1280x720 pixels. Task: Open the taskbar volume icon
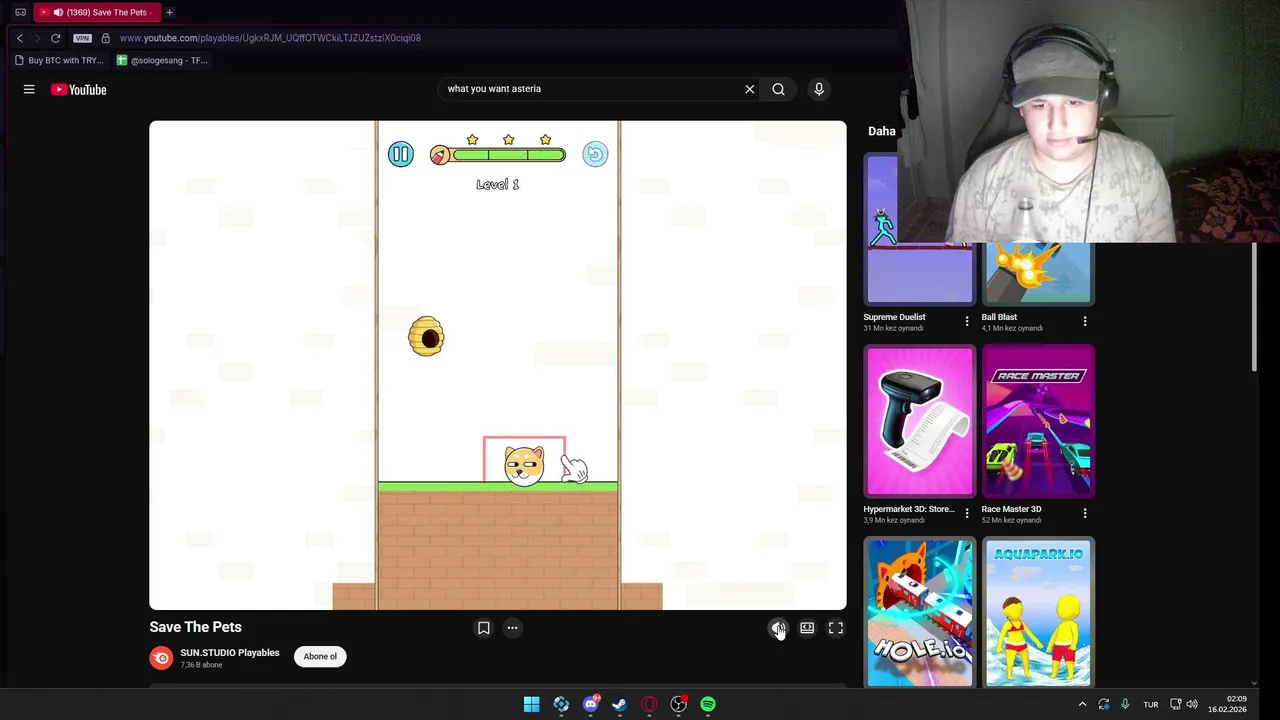(1191, 704)
